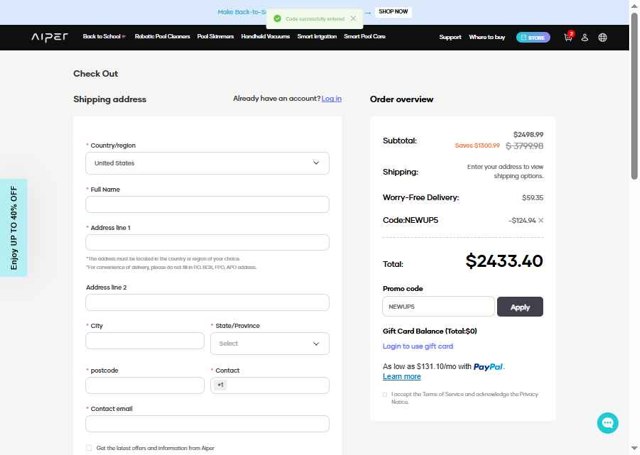Apply the promo code
The image size is (640, 455).
coord(520,307)
